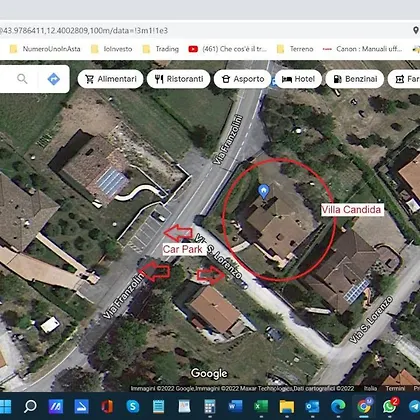The width and height of the screenshot is (420, 420).
Task: Open the IoInvesto bookmark folder
Action: tap(112, 49)
